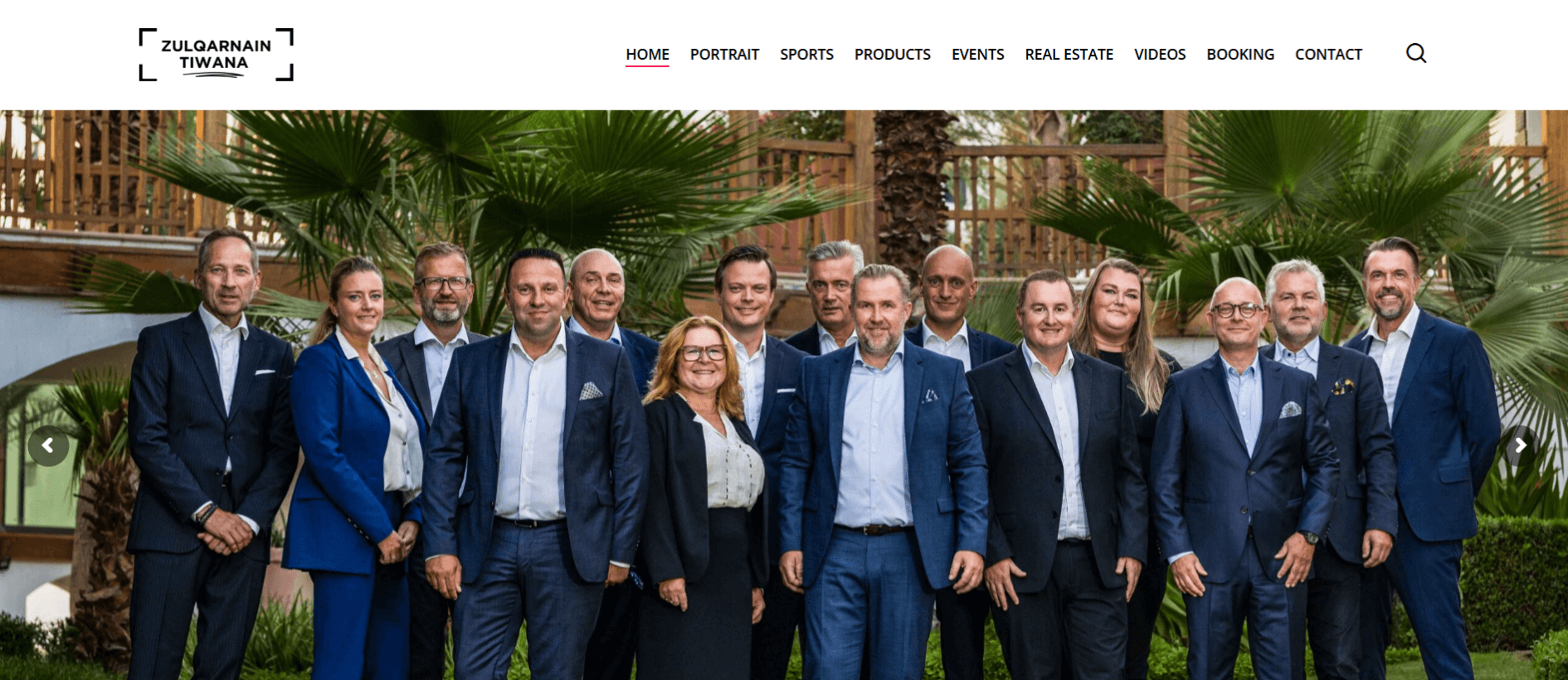Open the HOME menu item

(x=647, y=55)
